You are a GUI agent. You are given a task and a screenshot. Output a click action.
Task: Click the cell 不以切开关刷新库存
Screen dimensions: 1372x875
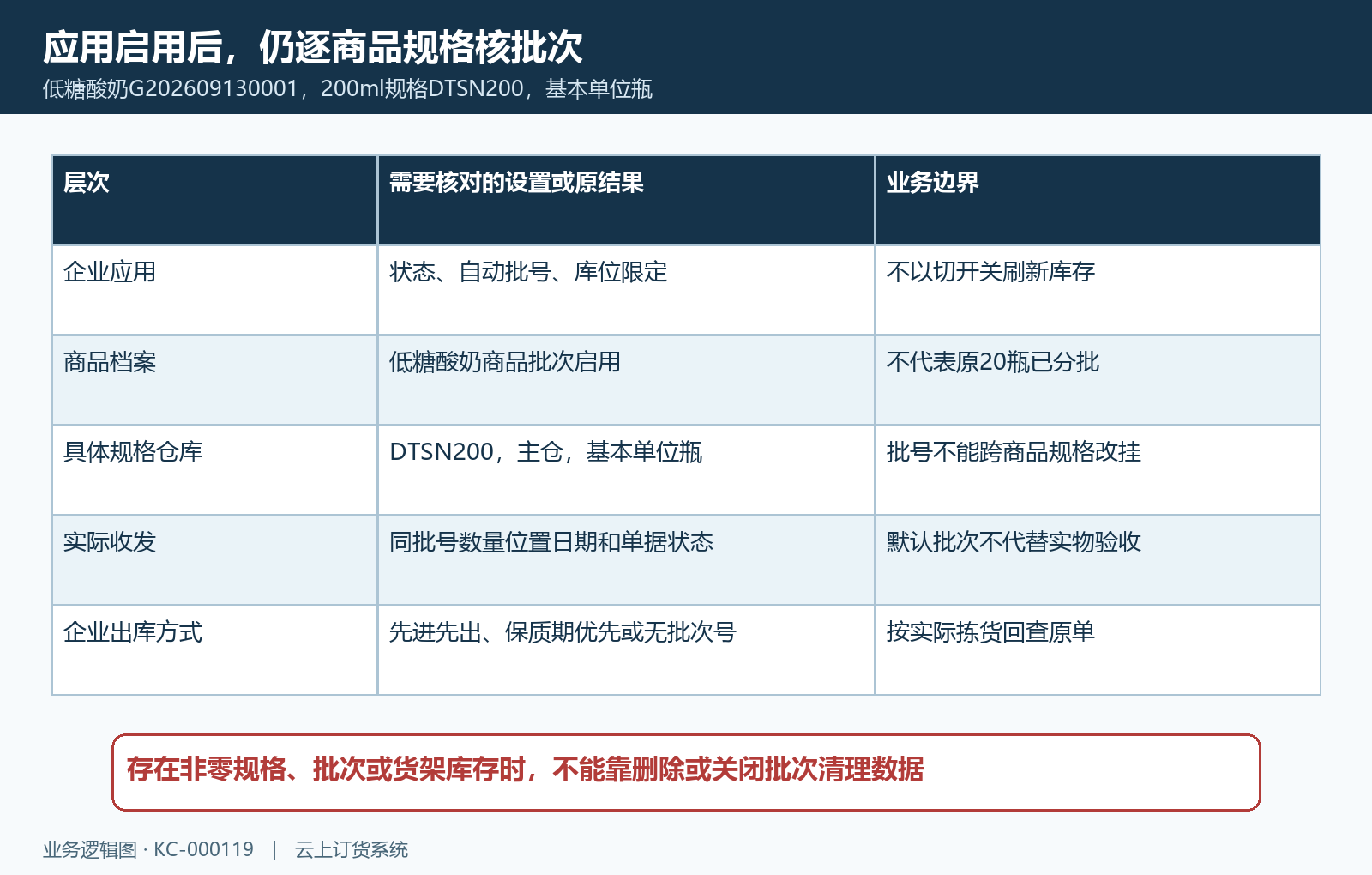tap(1098, 290)
